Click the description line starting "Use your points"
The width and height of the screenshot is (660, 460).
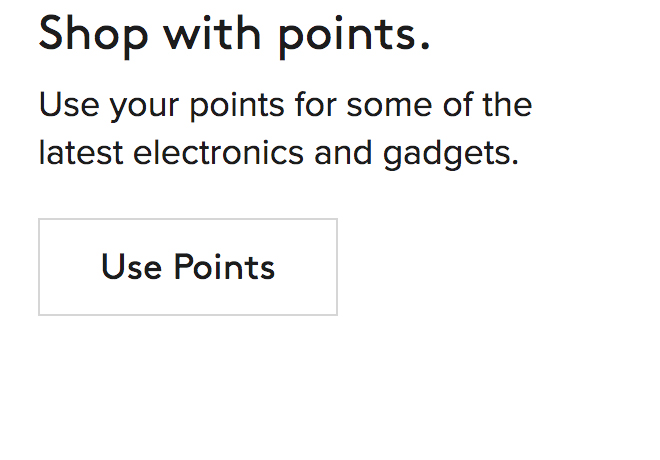285,105
